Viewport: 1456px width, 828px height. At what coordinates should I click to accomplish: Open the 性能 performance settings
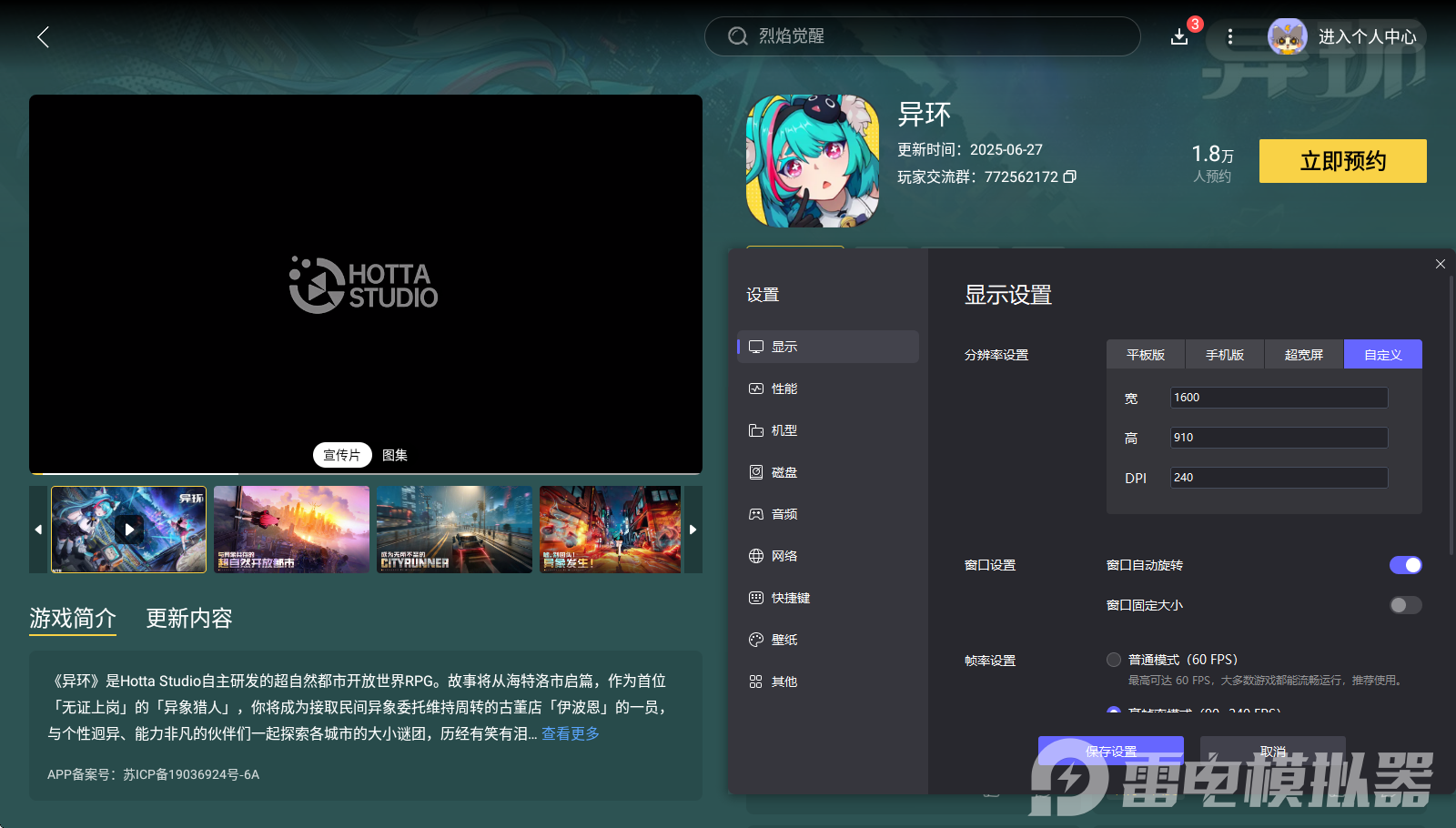[784, 389]
